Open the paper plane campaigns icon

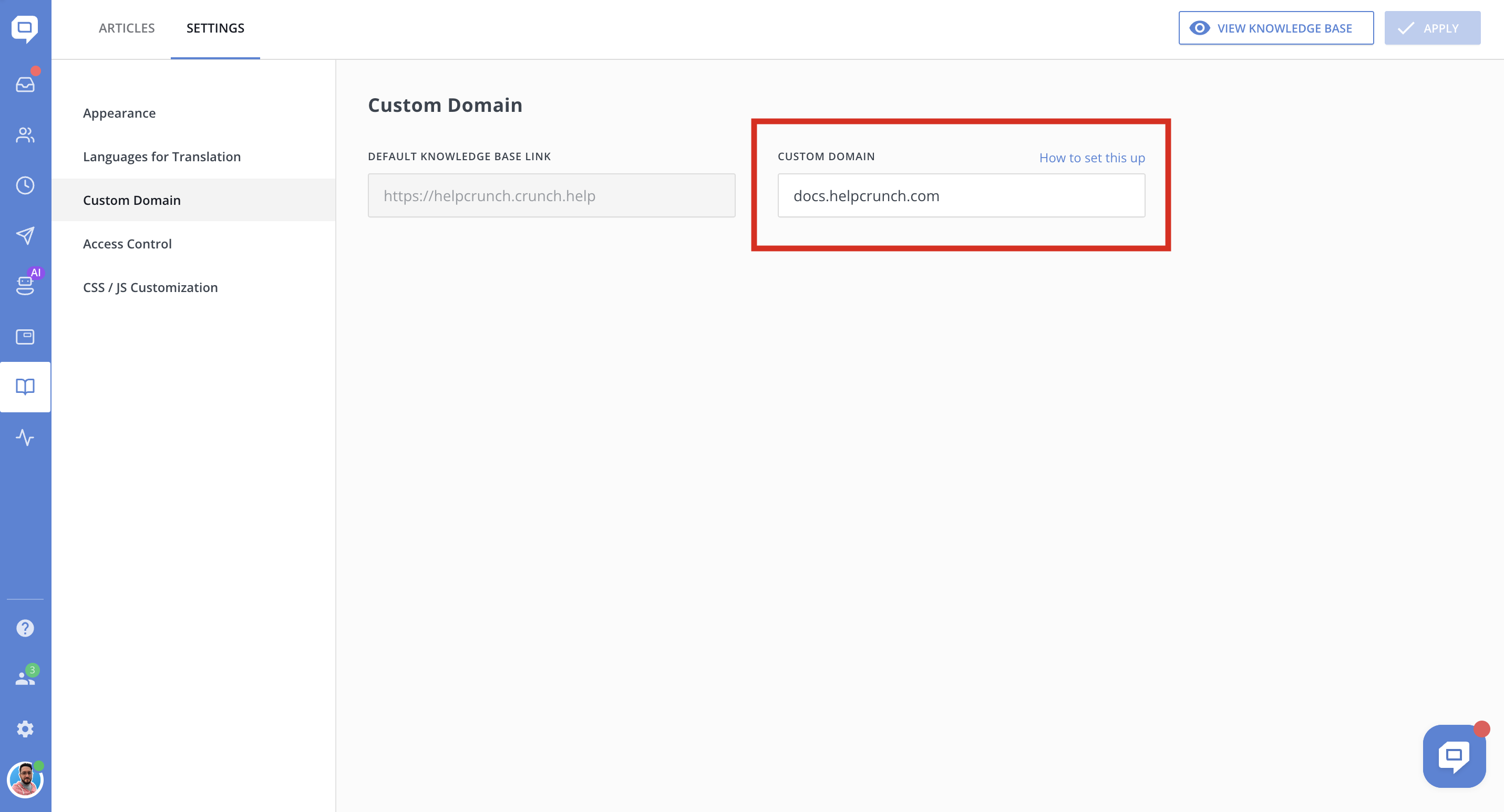[25, 236]
